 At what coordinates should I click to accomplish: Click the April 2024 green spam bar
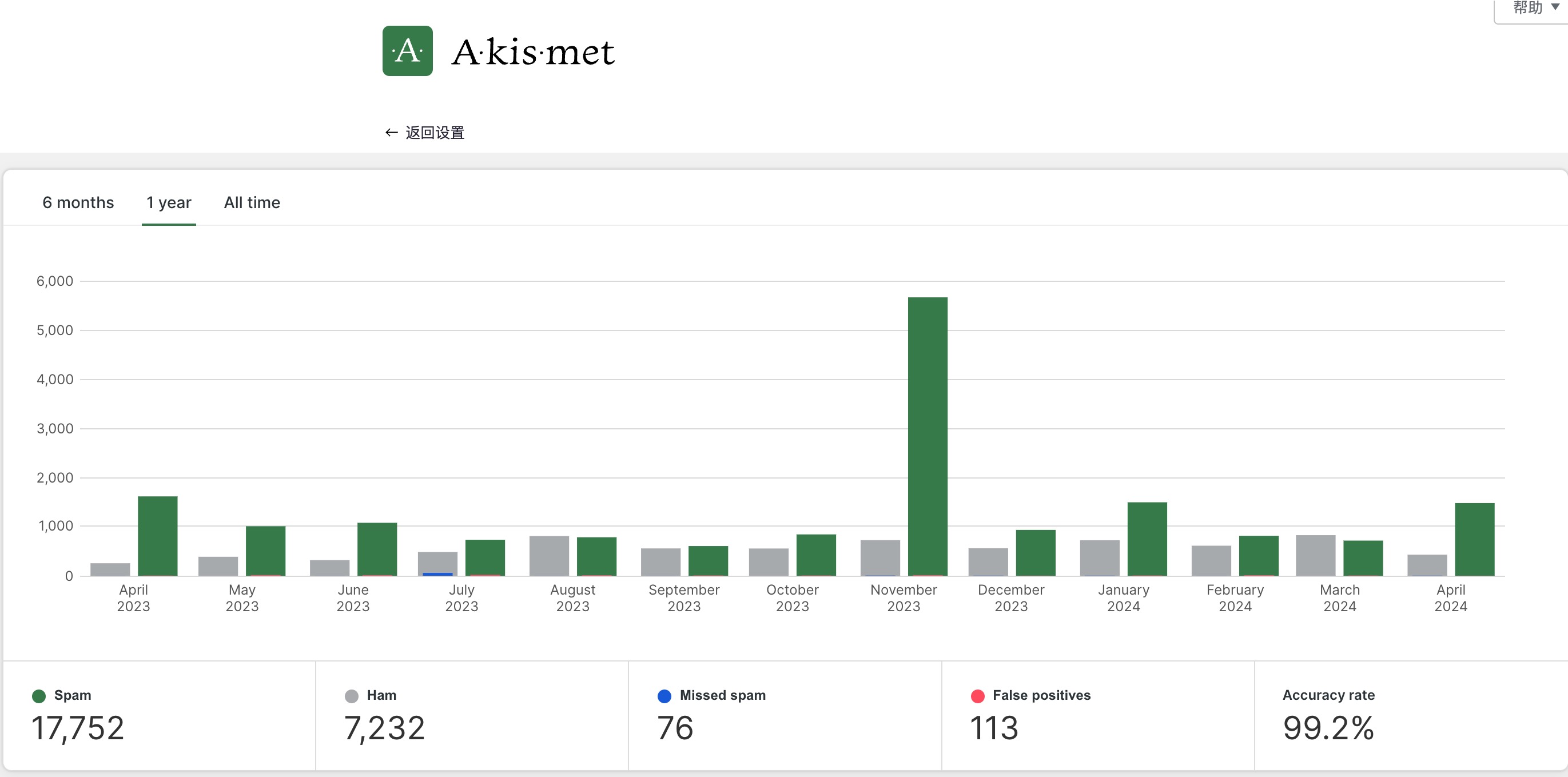click(x=1474, y=539)
